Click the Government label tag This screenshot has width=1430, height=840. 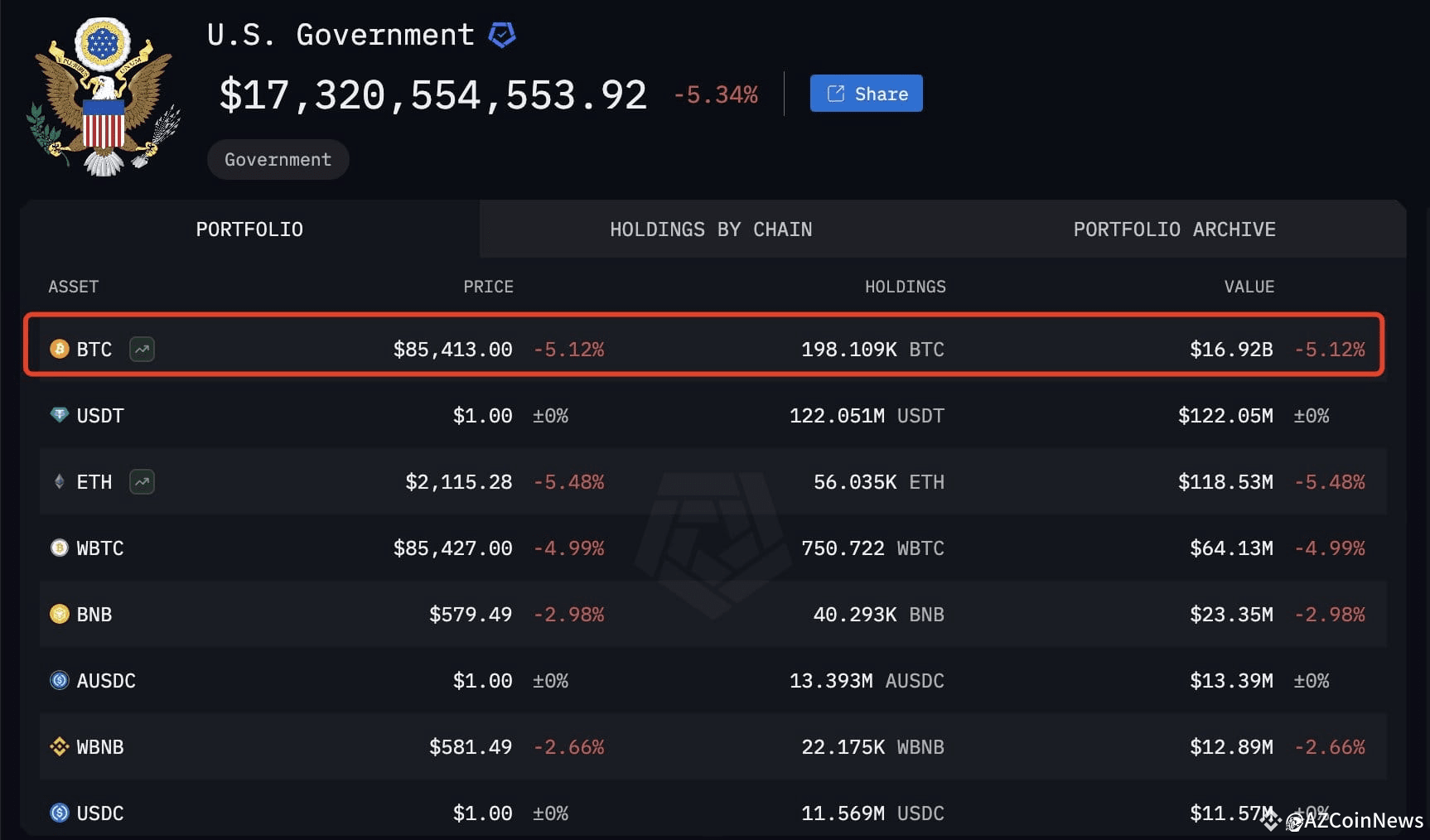[x=278, y=159]
